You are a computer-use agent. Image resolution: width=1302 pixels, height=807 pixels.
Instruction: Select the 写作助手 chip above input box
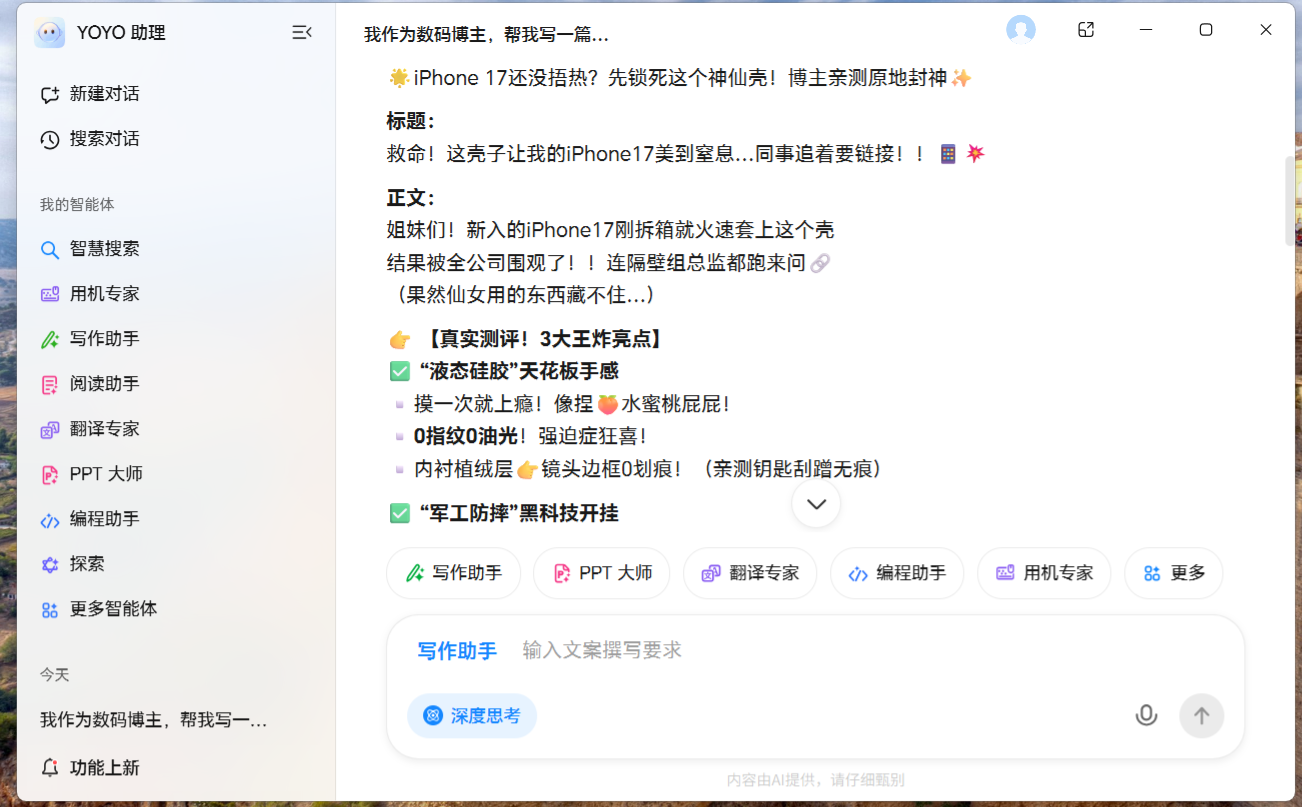[x=453, y=572]
